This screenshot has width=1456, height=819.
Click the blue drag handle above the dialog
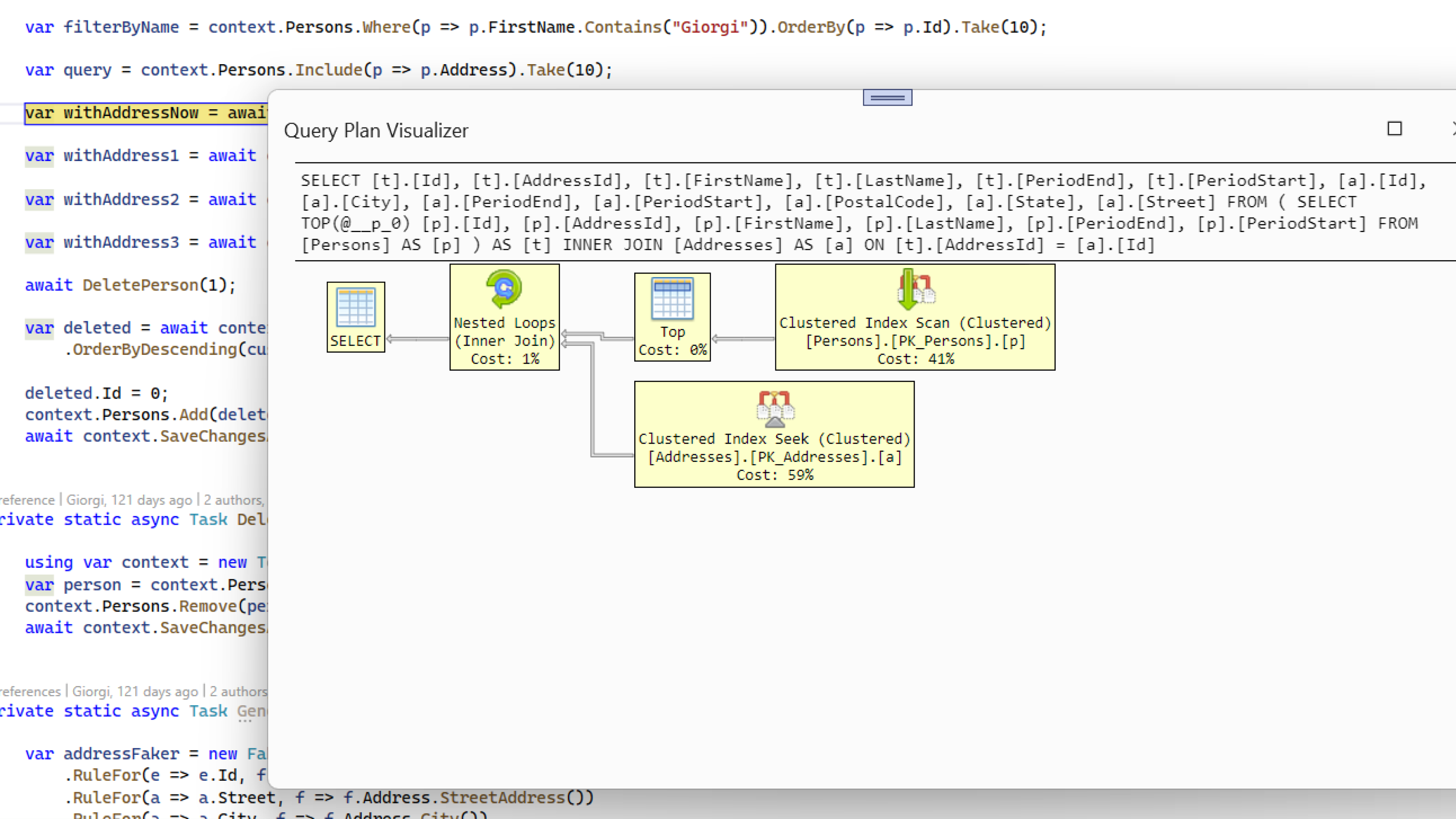[887, 97]
